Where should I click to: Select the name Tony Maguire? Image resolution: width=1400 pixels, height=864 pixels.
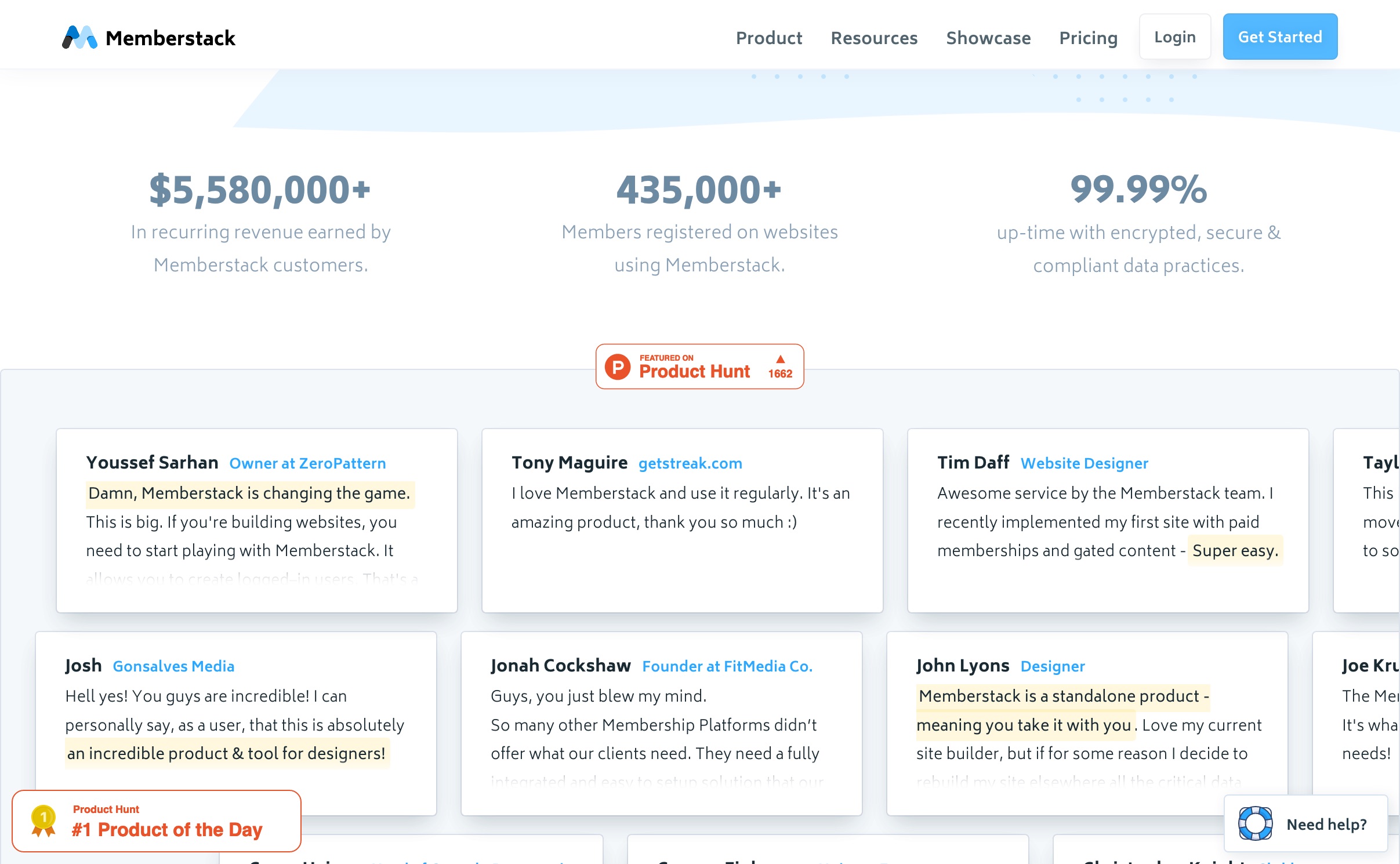point(570,462)
